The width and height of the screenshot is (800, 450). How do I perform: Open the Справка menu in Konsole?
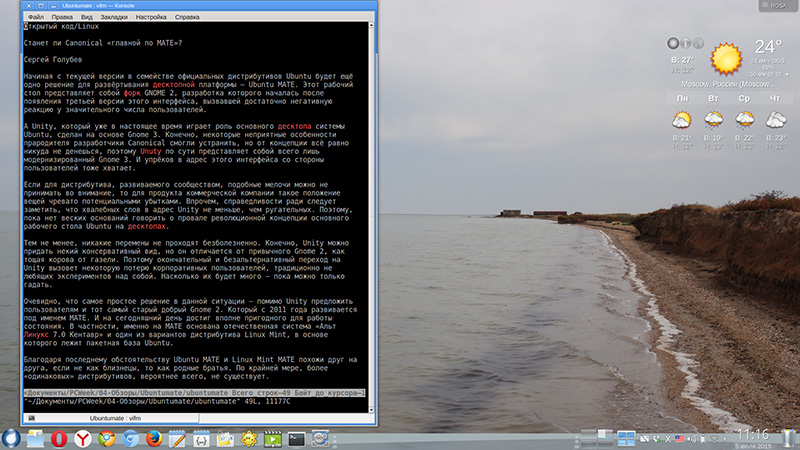pos(187,17)
